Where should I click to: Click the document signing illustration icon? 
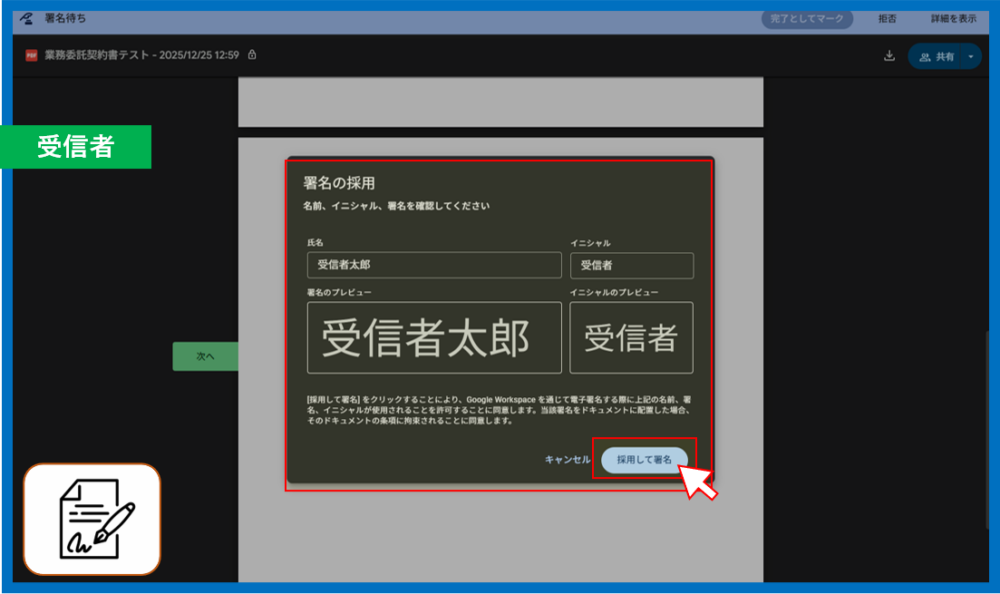[x=92, y=519]
